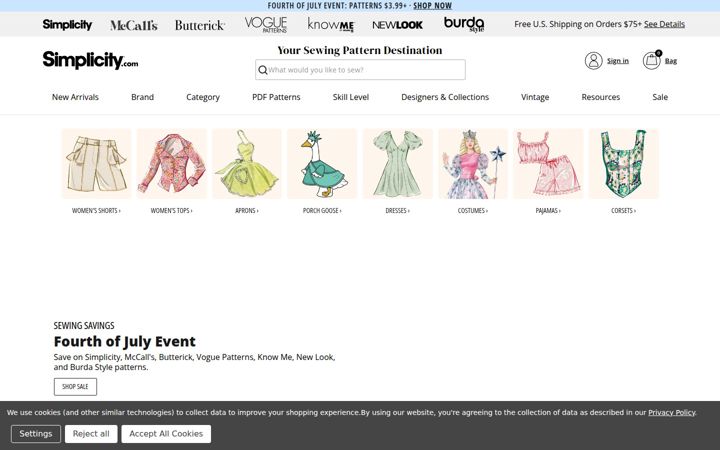Screen dimensions: 720x450
Task: Expand the Category navigation menu
Action: click(203, 97)
